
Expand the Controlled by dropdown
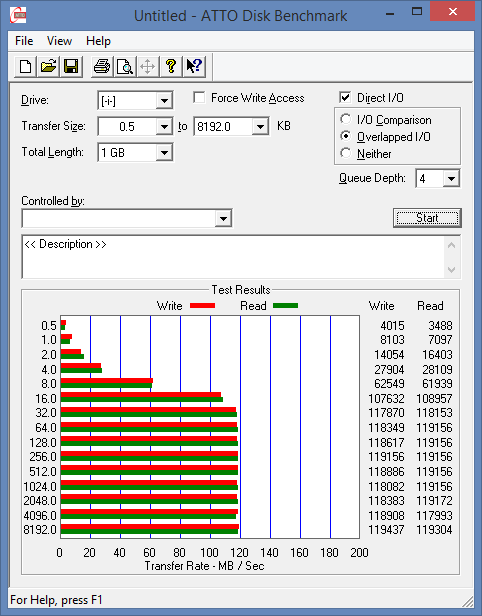(x=223, y=218)
